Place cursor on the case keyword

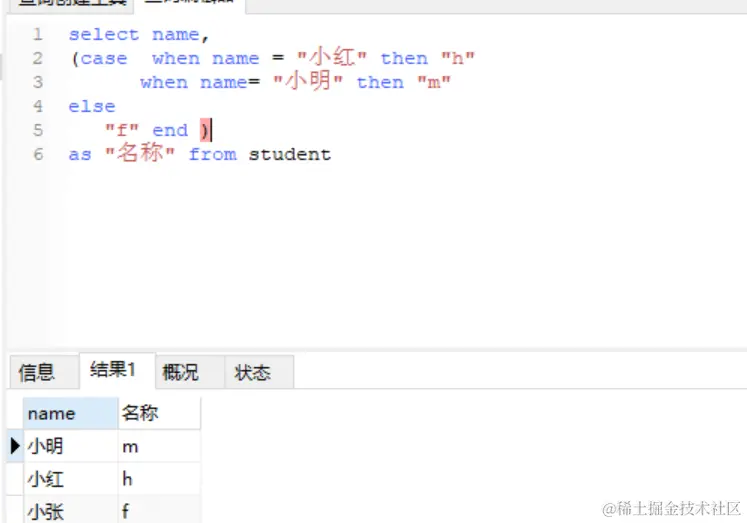pos(104,59)
